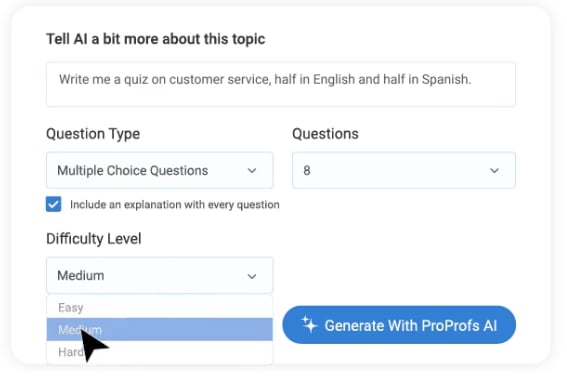Click the Multiple Choice Questions text
Viewport: 567px width, 392px height.
click(x=133, y=170)
